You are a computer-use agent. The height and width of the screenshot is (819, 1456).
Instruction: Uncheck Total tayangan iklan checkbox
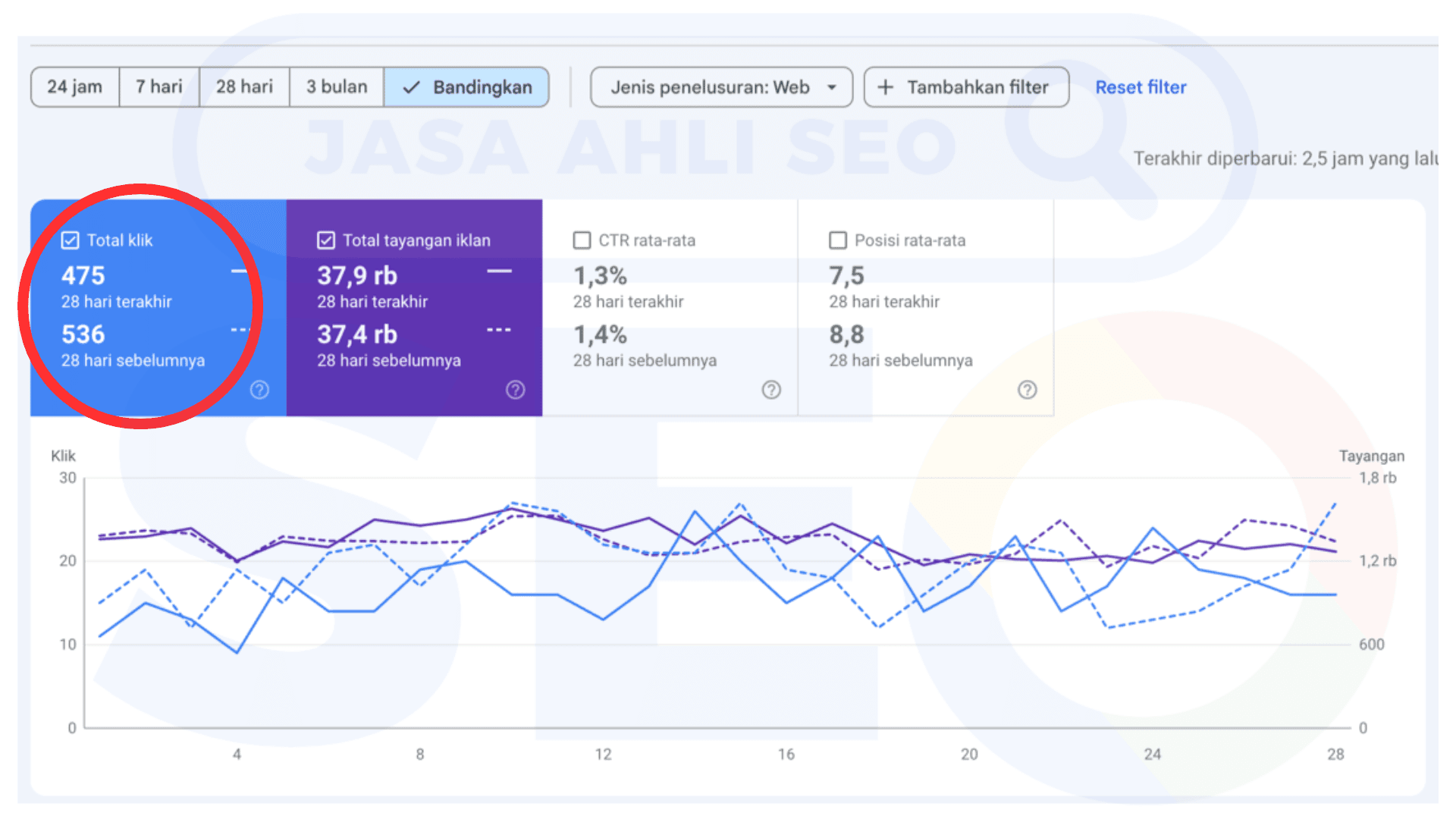[326, 240]
